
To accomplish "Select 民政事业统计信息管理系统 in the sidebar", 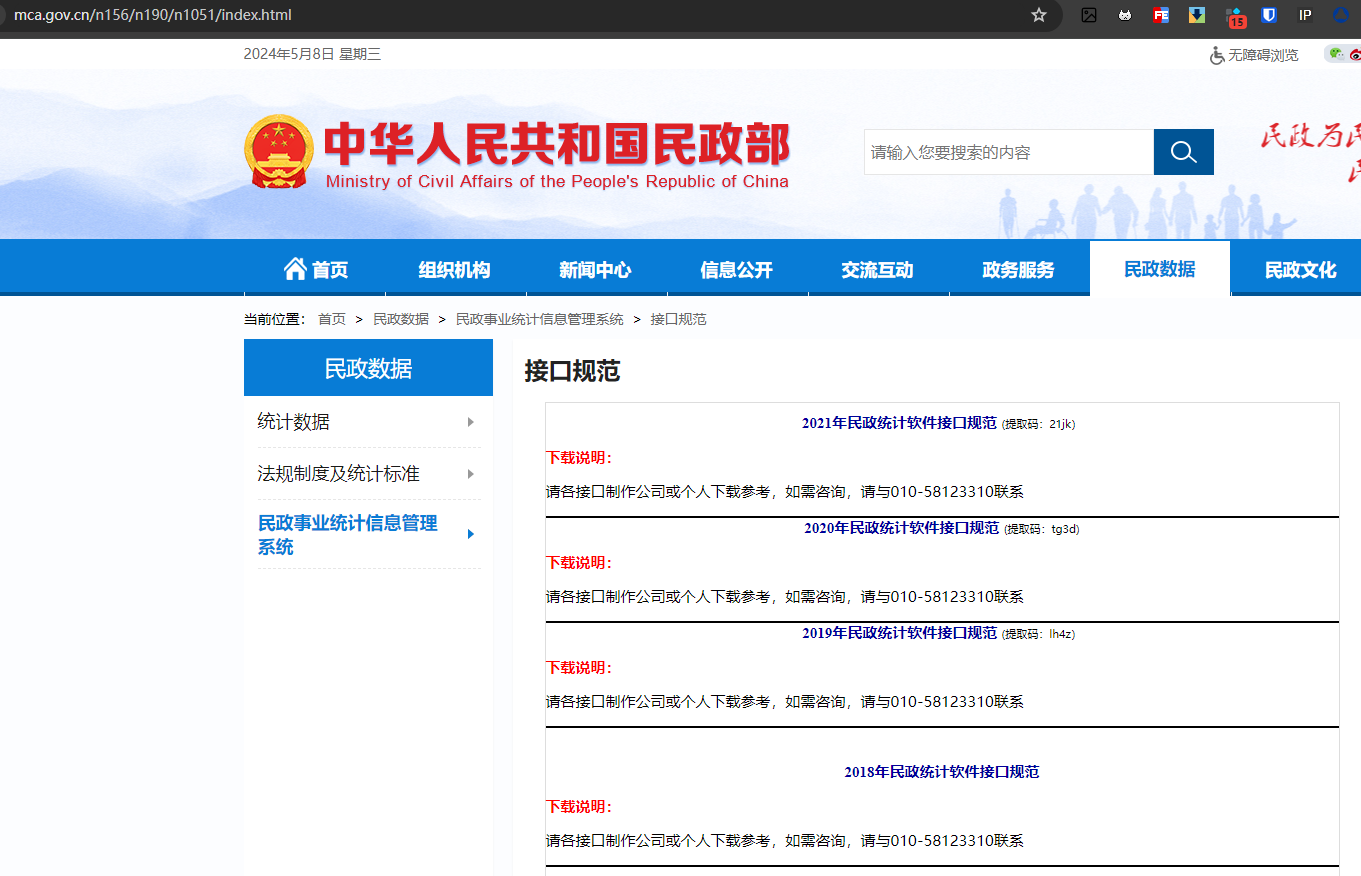I will pos(348,535).
